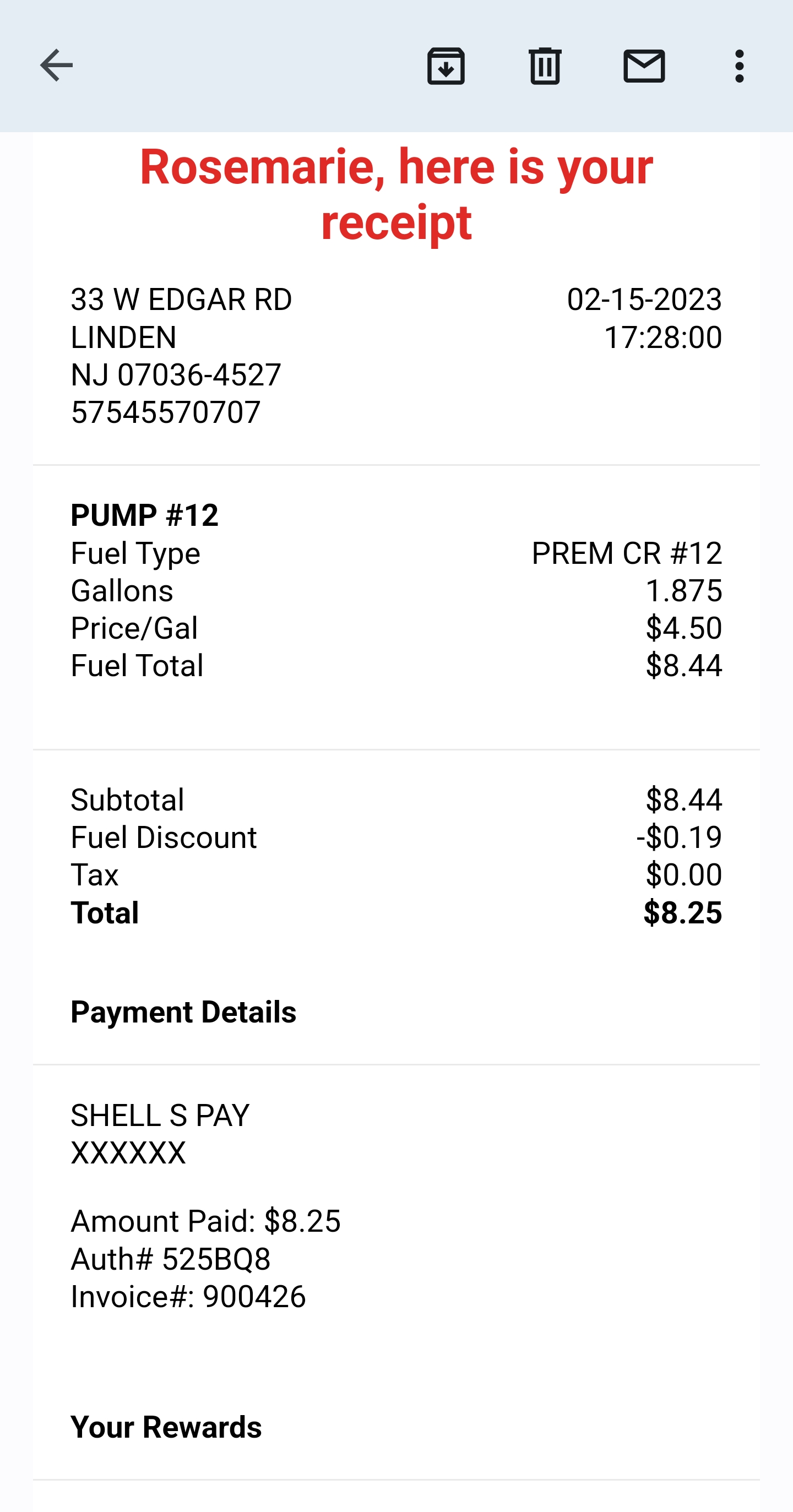The image size is (793, 1512).
Task: Tap the Your Rewards heading
Action: pos(166,1427)
